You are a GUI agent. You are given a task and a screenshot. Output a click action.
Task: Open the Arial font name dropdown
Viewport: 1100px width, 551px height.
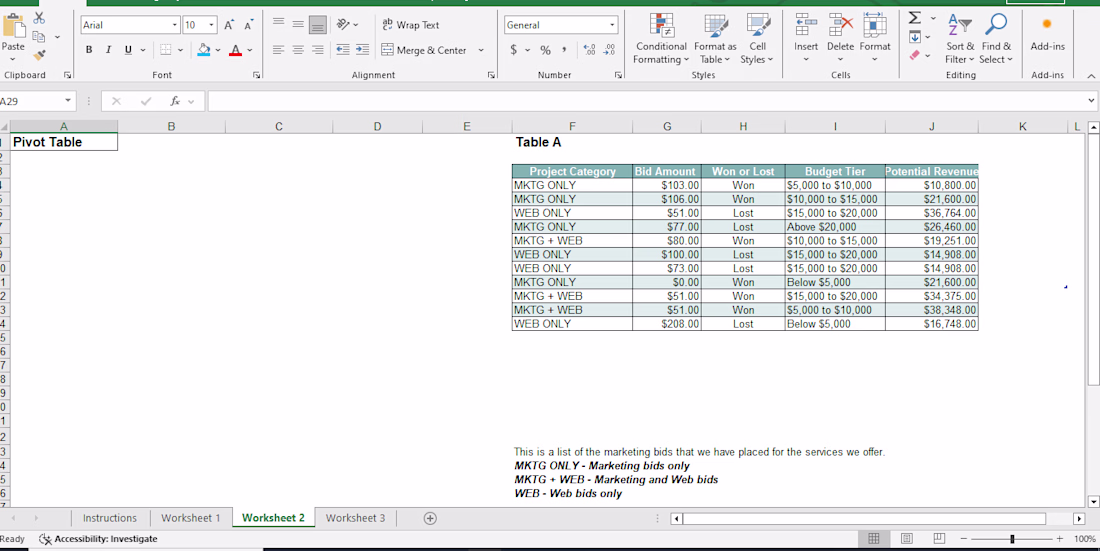(x=175, y=25)
